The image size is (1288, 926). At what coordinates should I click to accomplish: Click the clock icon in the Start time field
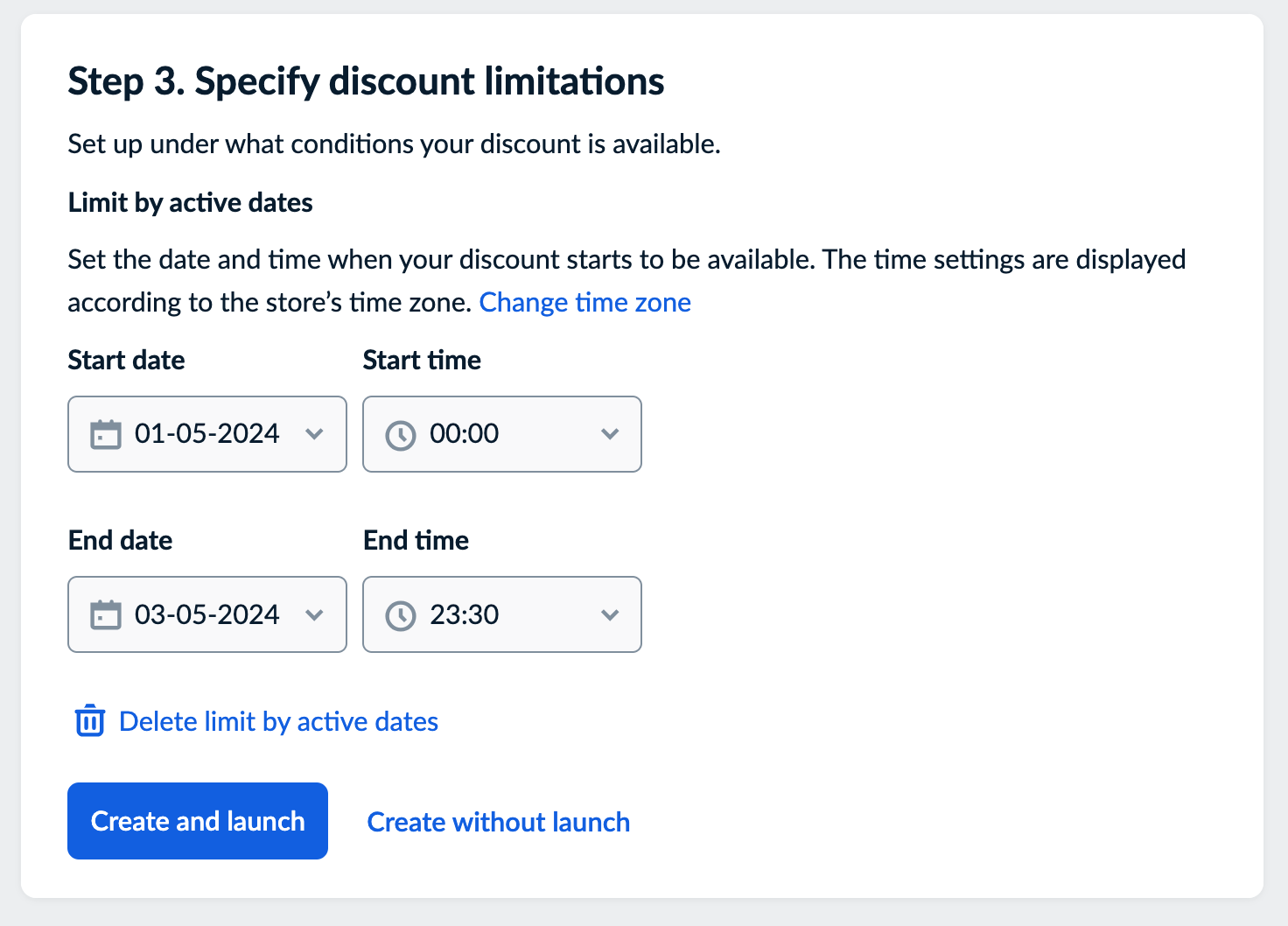coord(401,434)
